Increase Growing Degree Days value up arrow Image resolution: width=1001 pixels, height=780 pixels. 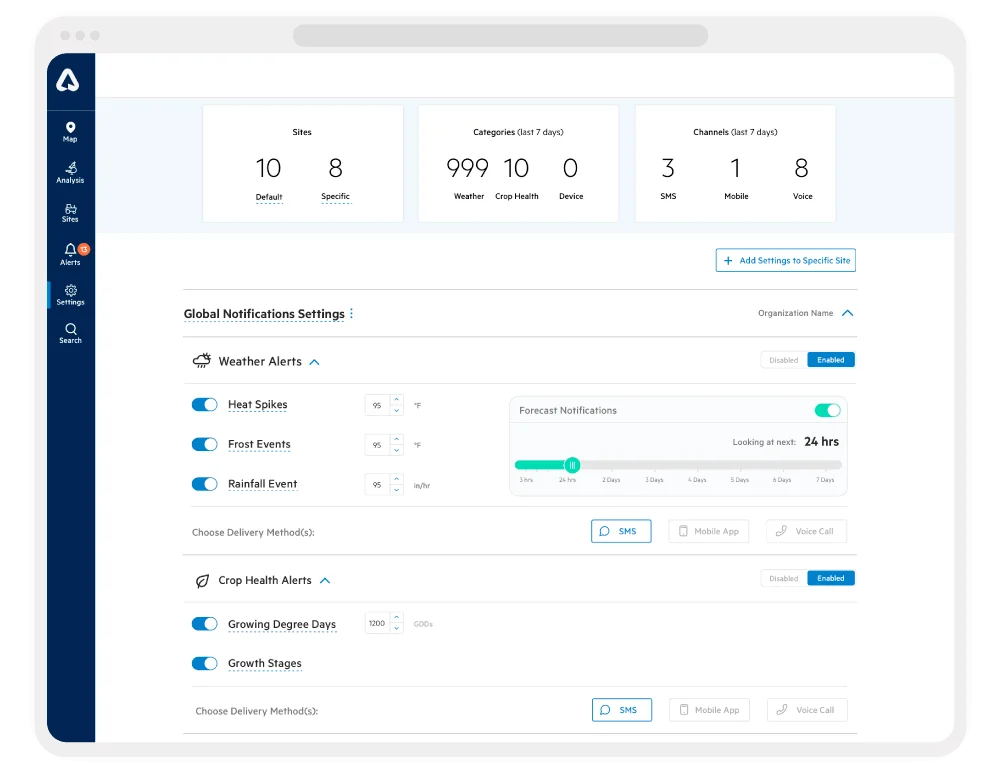click(x=396, y=617)
